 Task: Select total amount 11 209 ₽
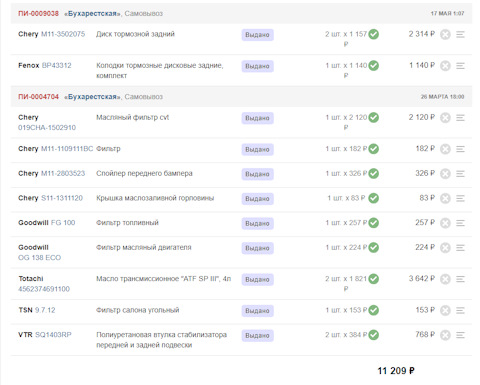pyautogui.click(x=396, y=371)
